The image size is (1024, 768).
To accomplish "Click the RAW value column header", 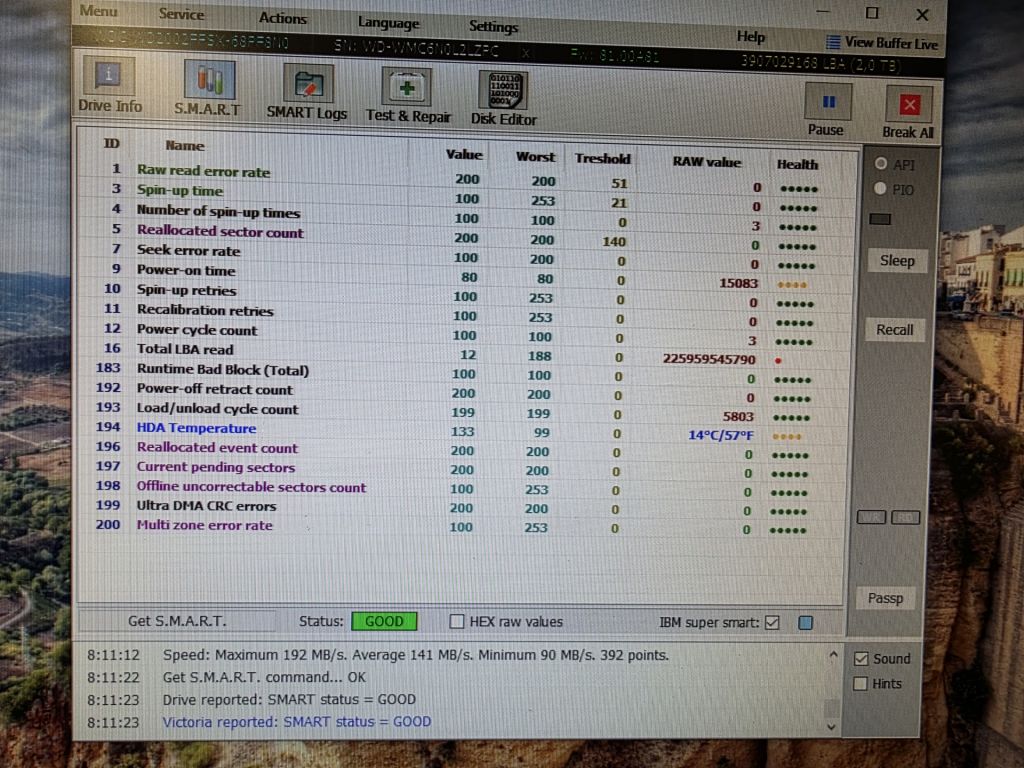I will 707,162.
